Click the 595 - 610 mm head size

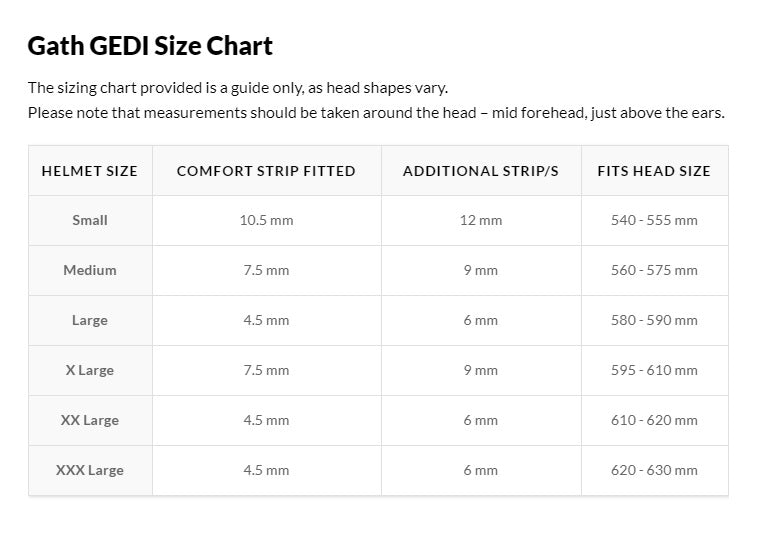(654, 370)
